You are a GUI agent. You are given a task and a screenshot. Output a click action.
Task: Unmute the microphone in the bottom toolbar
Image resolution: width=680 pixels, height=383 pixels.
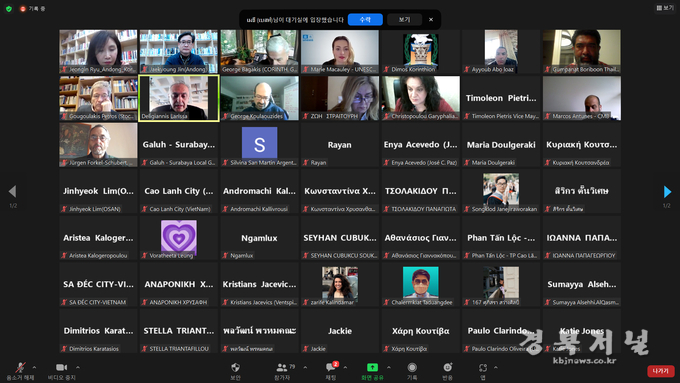[x=20, y=368]
